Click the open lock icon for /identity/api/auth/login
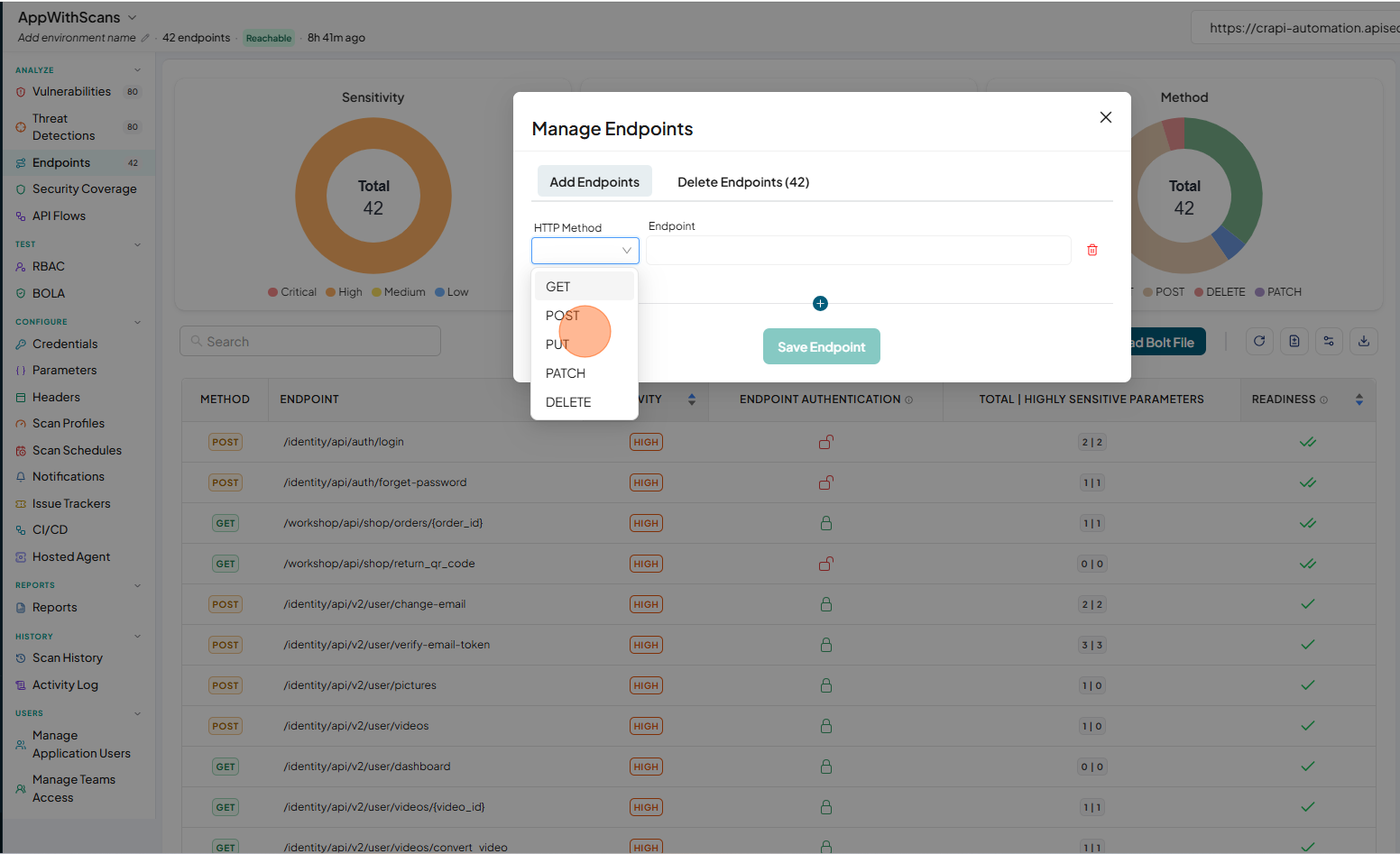 [x=825, y=442]
